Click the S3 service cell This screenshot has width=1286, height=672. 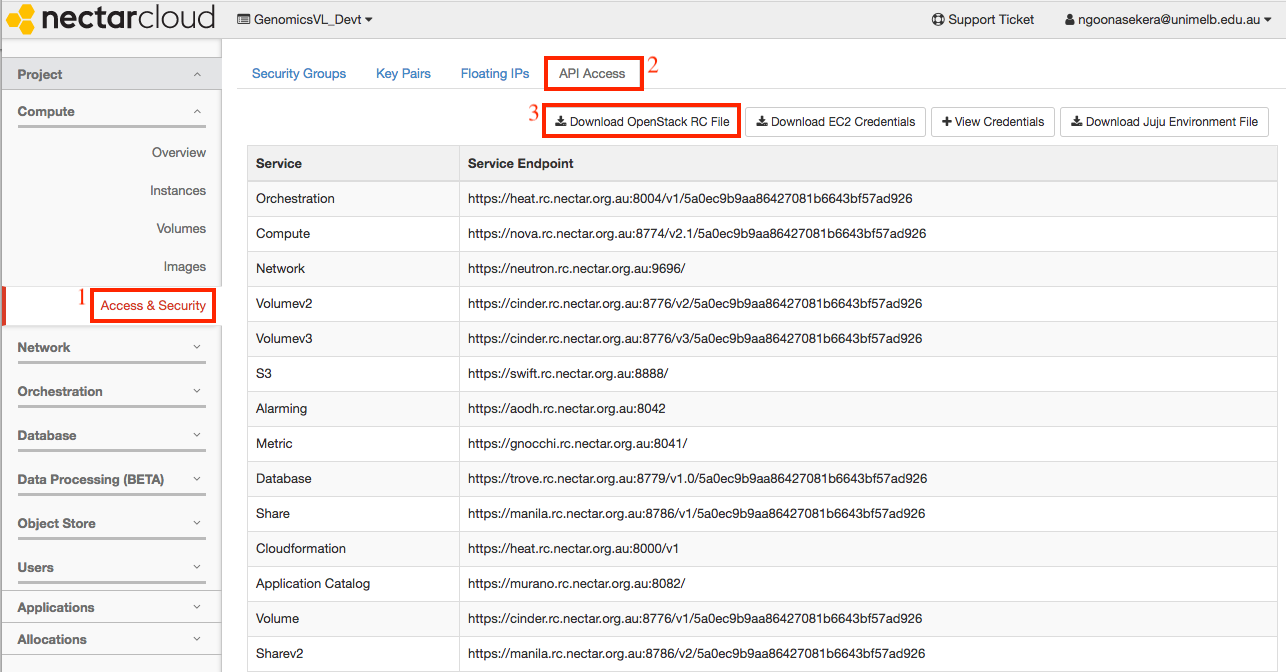click(x=353, y=373)
